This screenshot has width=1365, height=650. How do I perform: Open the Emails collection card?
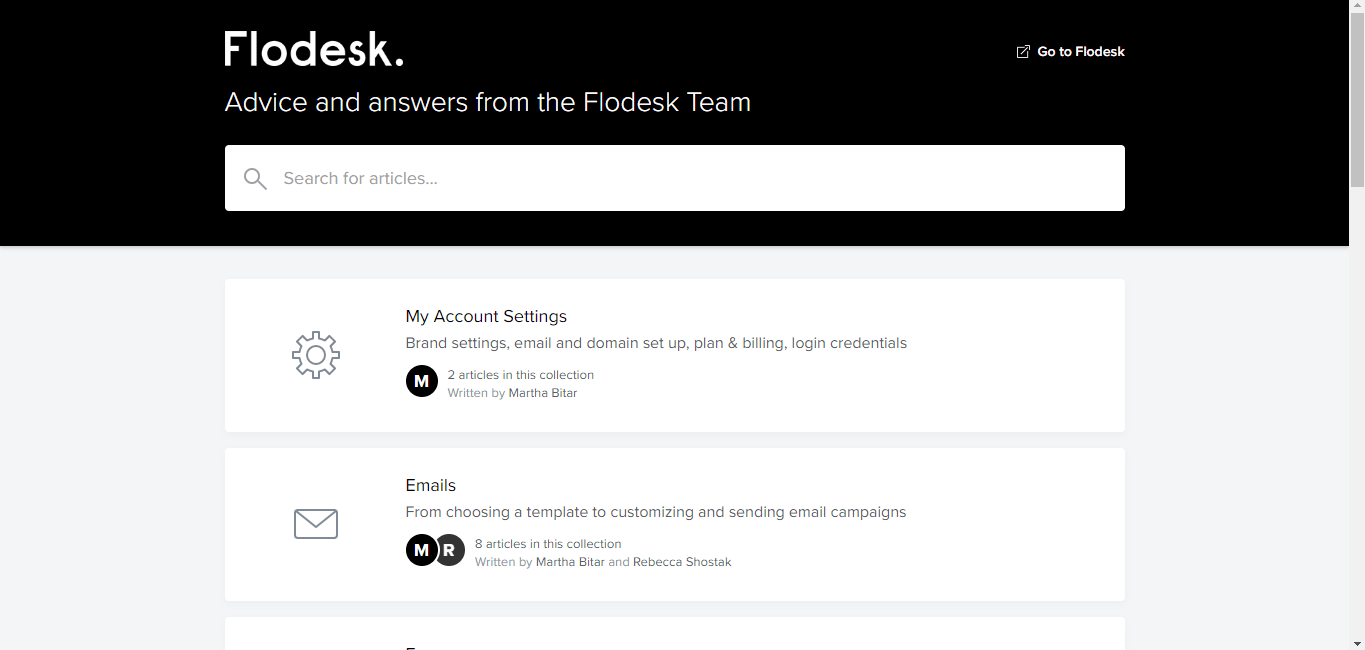(675, 524)
